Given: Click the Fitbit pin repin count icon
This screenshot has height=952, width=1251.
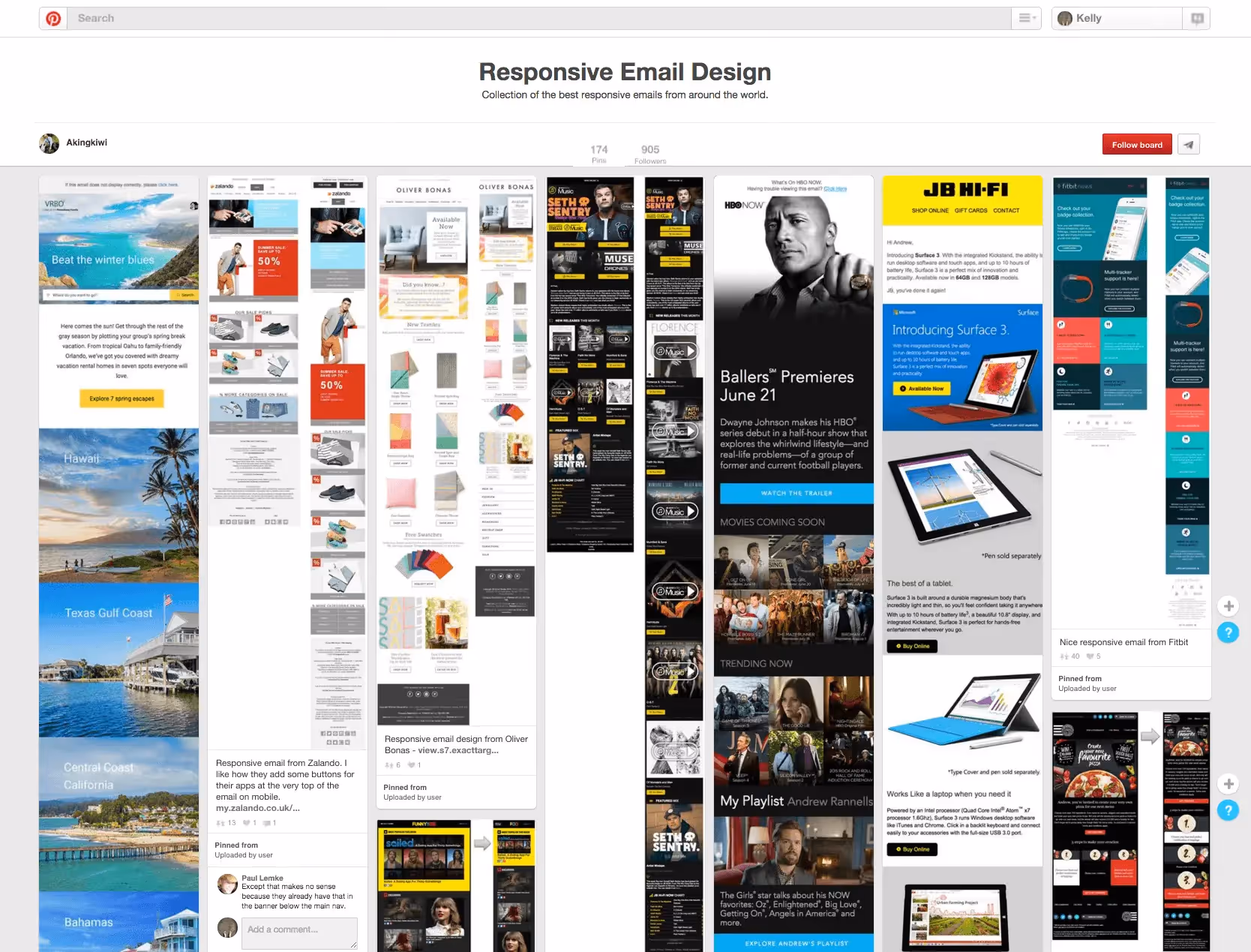Looking at the screenshot, I should [1064, 656].
